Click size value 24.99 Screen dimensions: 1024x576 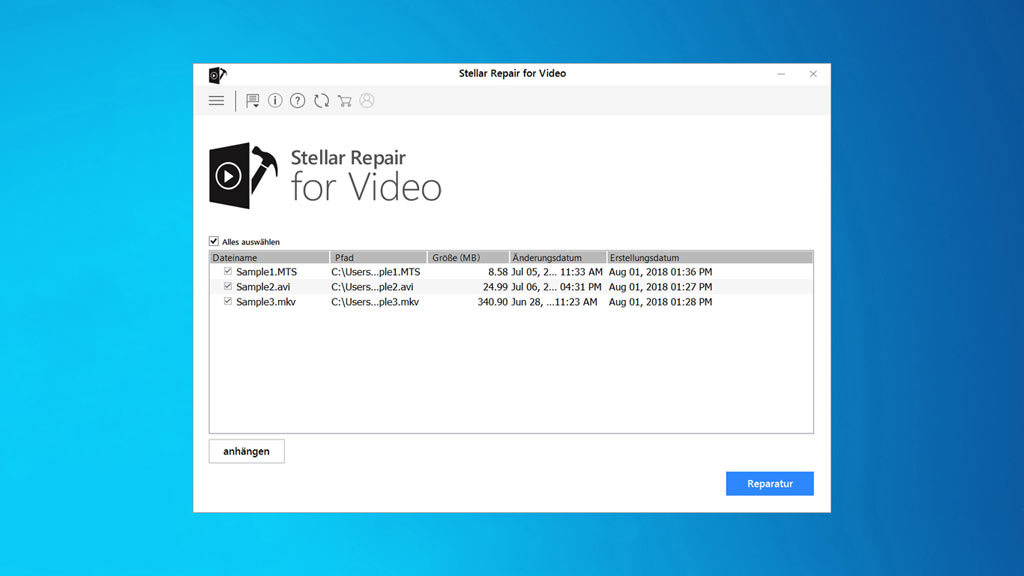click(x=495, y=287)
